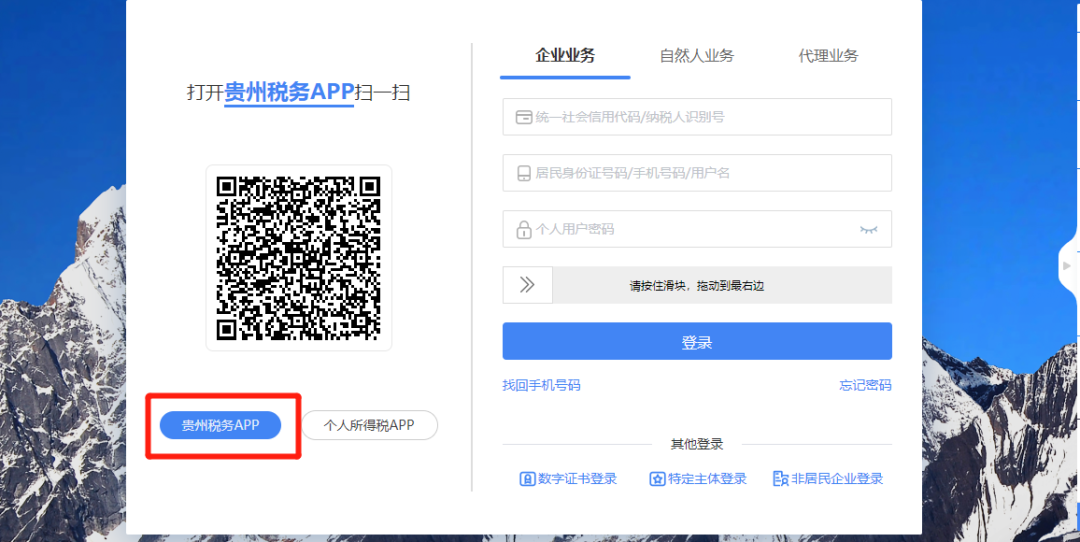The width and height of the screenshot is (1080, 542).
Task: Click the 居民身份证号码/手机号码/用户名 input field
Action: coord(697,173)
